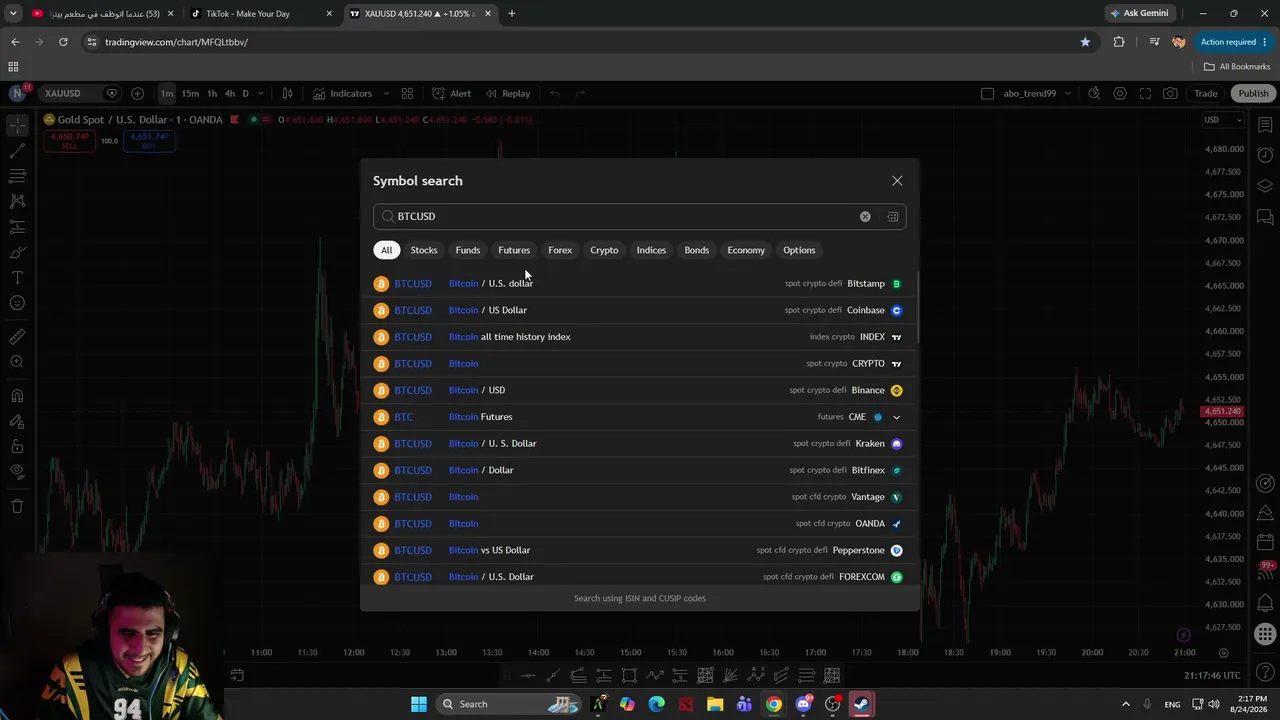1280x720 pixels.
Task: Close the Symbol search dialog
Action: click(x=897, y=181)
